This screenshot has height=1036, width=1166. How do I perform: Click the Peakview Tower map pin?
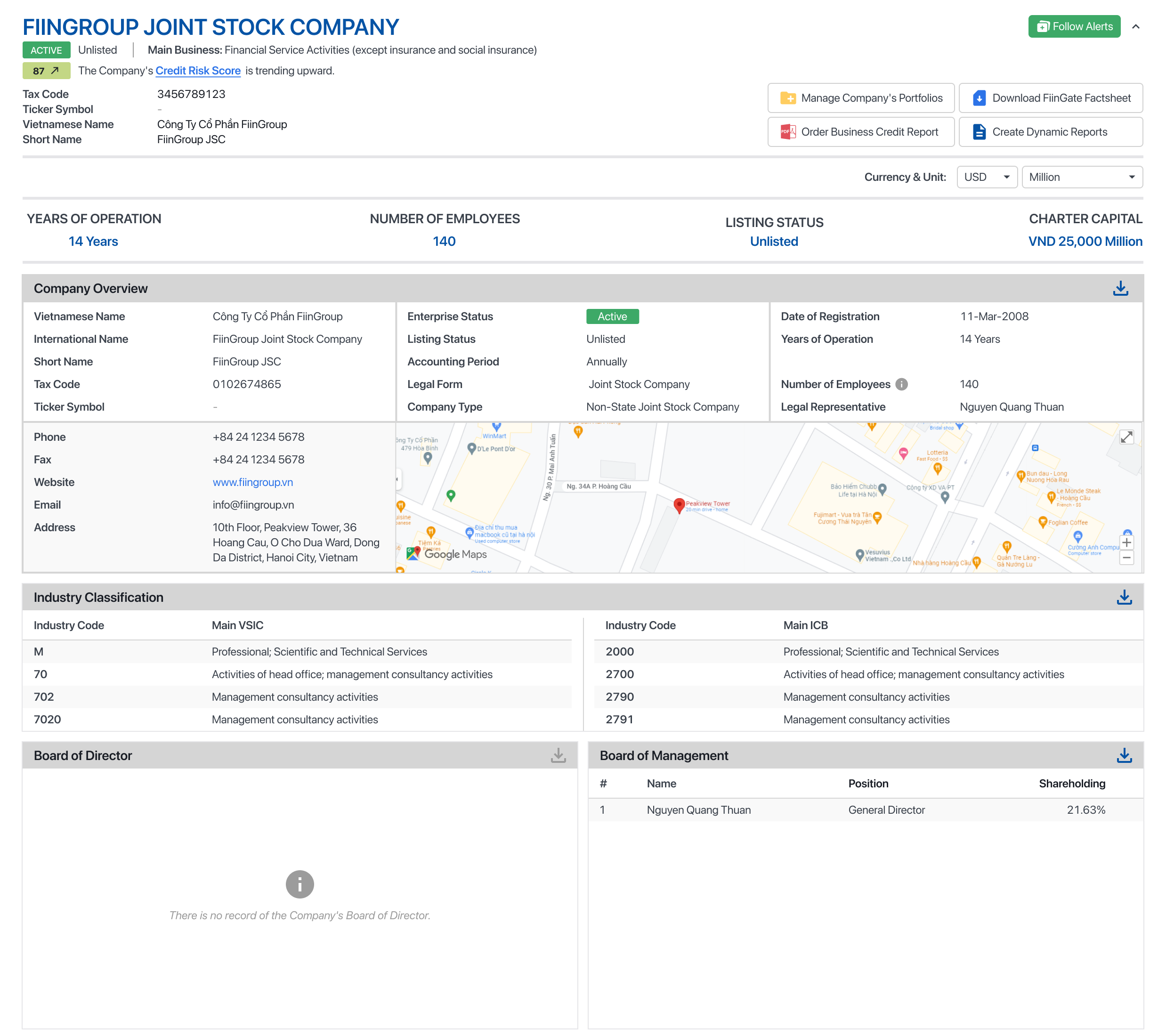[x=679, y=505]
